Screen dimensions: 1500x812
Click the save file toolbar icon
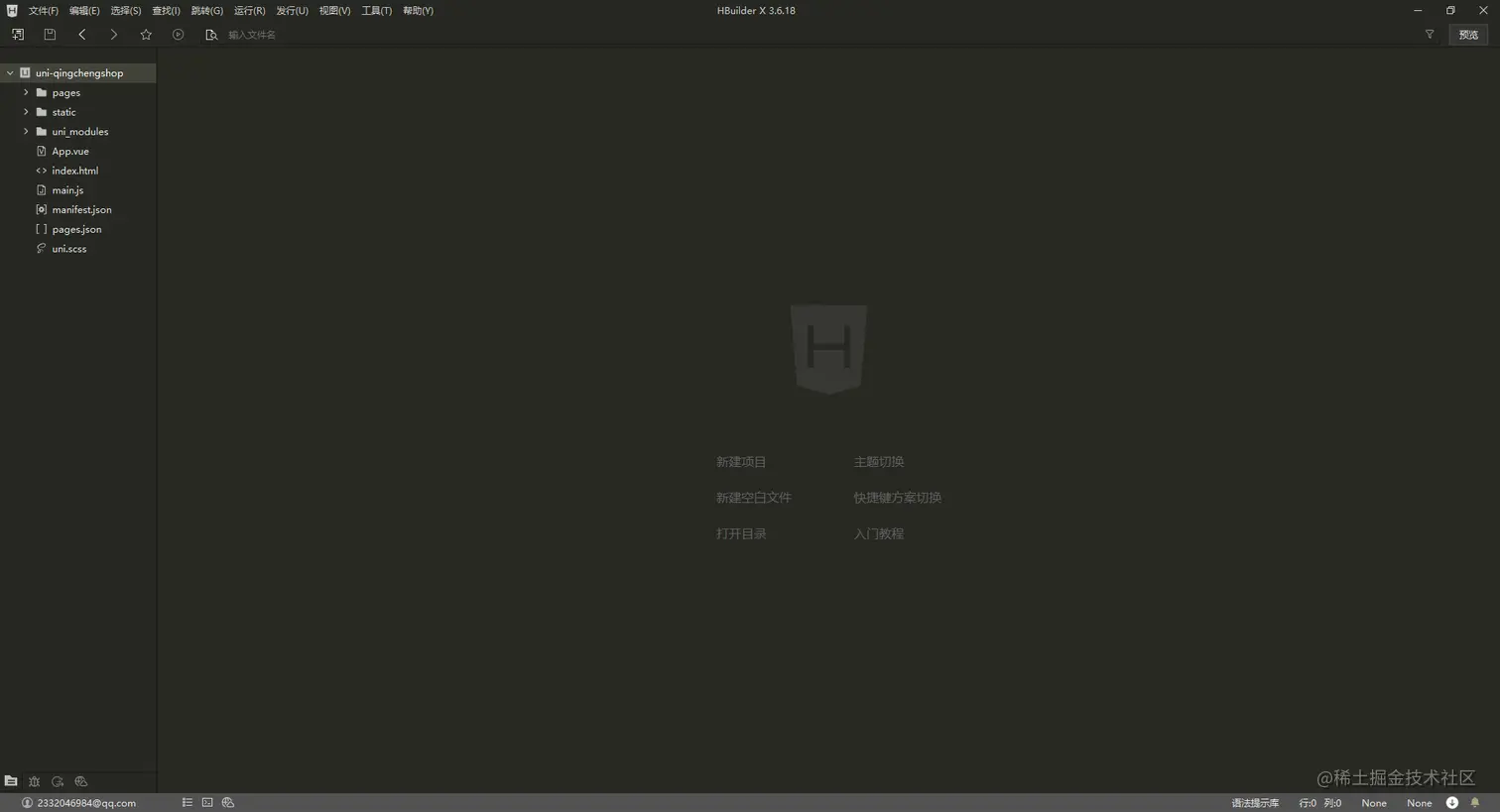50,35
